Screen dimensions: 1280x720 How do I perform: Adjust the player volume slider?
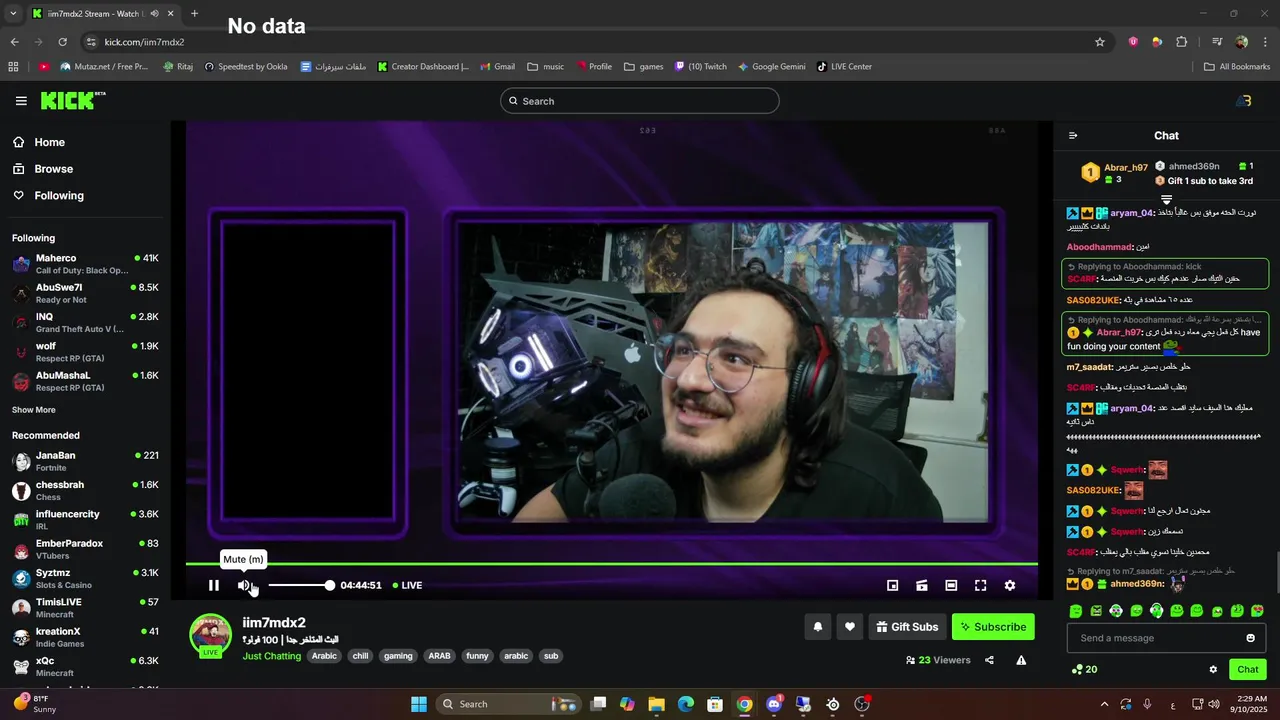tap(300, 585)
